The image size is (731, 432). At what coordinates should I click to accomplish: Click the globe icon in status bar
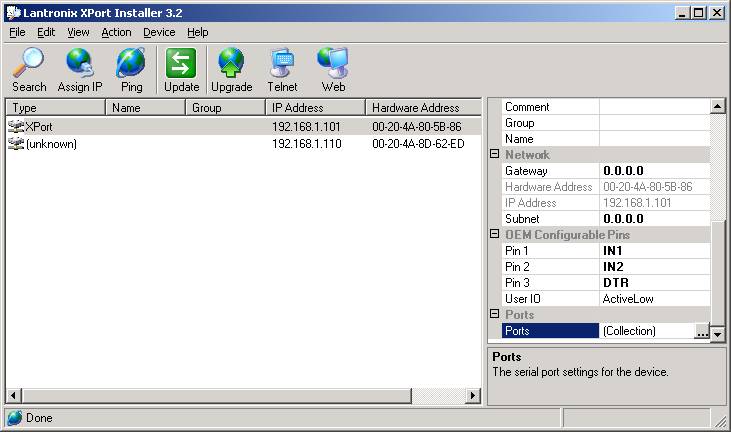(x=14, y=418)
